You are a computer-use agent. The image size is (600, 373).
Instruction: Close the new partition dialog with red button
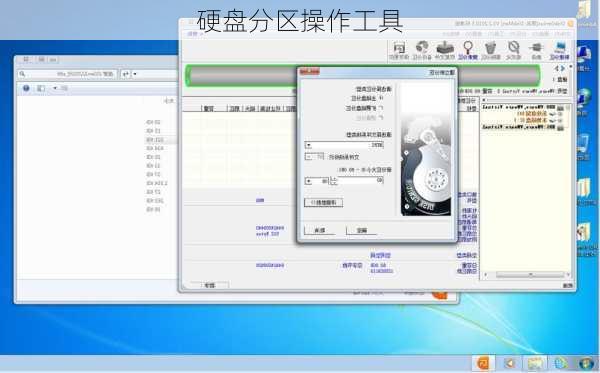tap(309, 72)
